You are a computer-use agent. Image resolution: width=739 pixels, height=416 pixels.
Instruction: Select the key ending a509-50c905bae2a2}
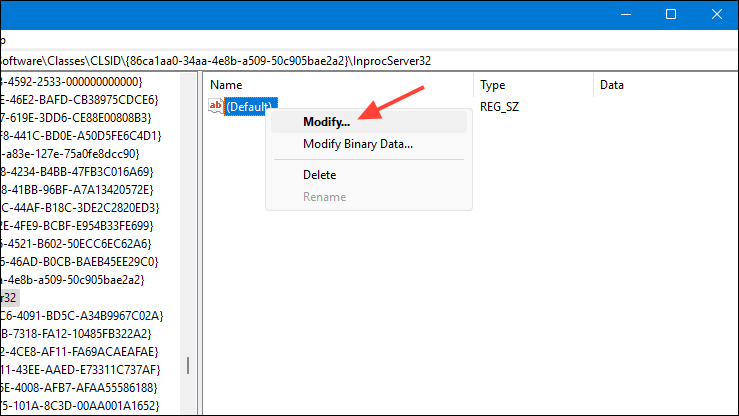tap(72, 279)
